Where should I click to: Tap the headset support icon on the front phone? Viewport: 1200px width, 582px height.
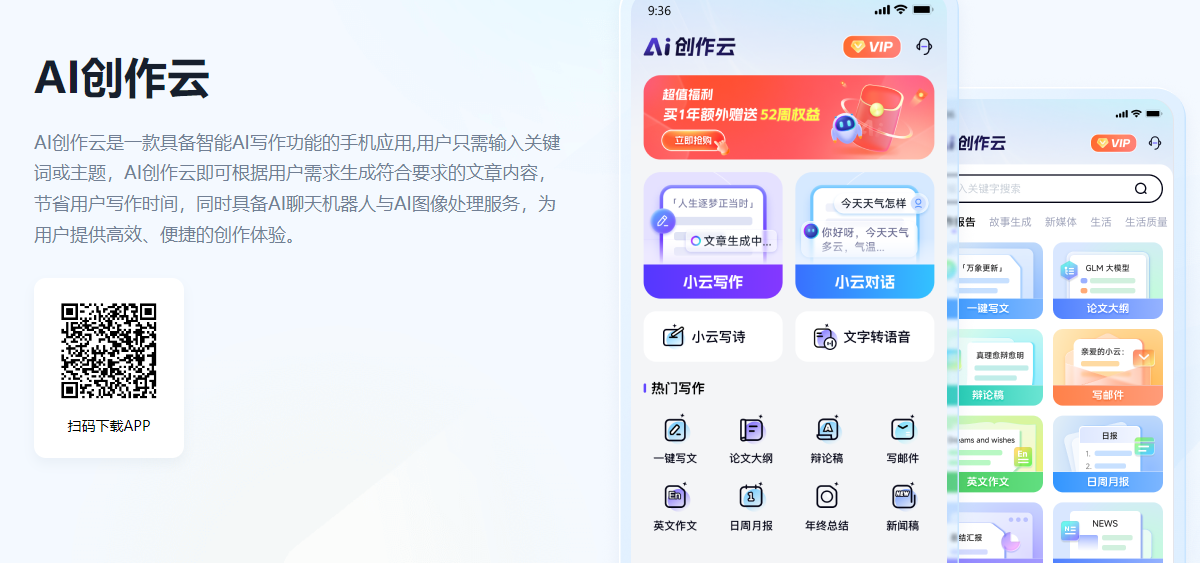pyautogui.click(x=924, y=47)
